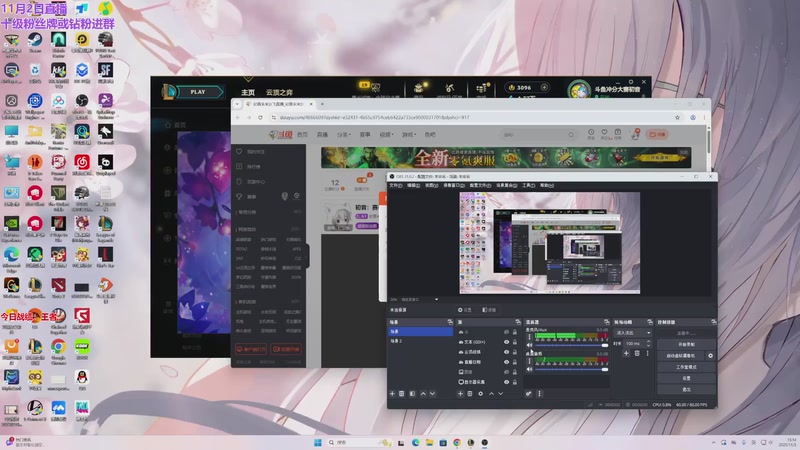Click Douyu site search input field
This screenshot has height=450, width=800.
536,135
